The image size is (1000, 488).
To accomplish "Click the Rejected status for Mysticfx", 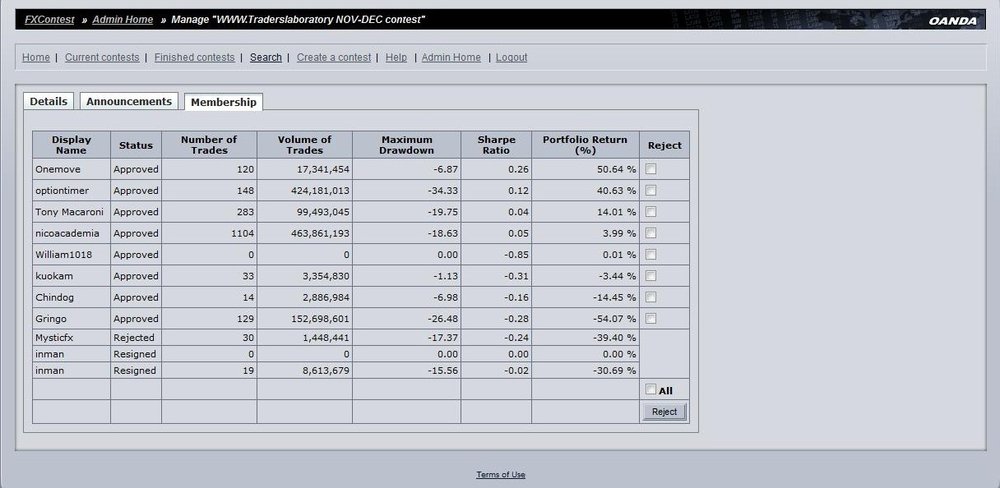I will [134, 337].
